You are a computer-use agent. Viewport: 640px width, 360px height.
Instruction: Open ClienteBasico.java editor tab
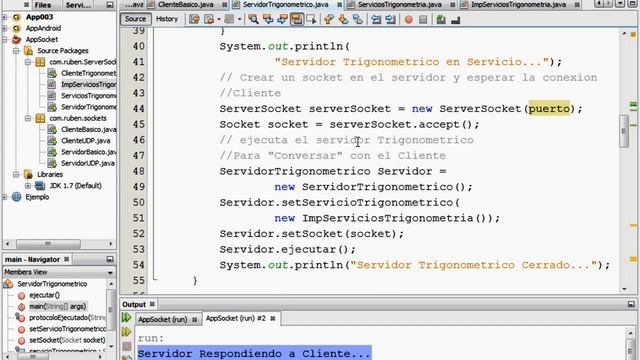pyautogui.click(x=186, y=4)
